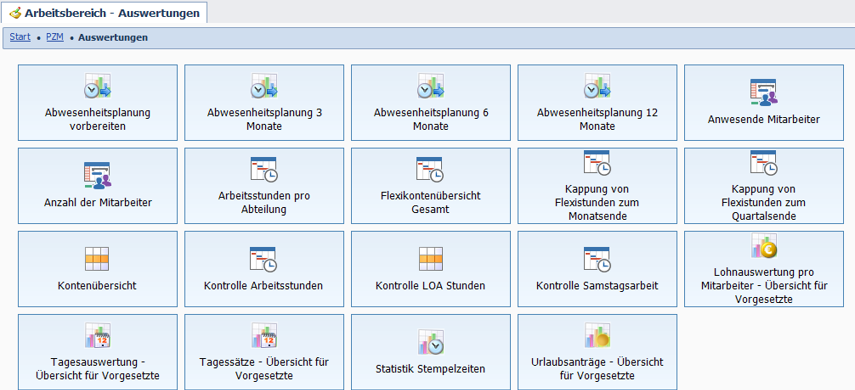Open the Flexikontenübersicht Gesamt icon

coord(431,169)
